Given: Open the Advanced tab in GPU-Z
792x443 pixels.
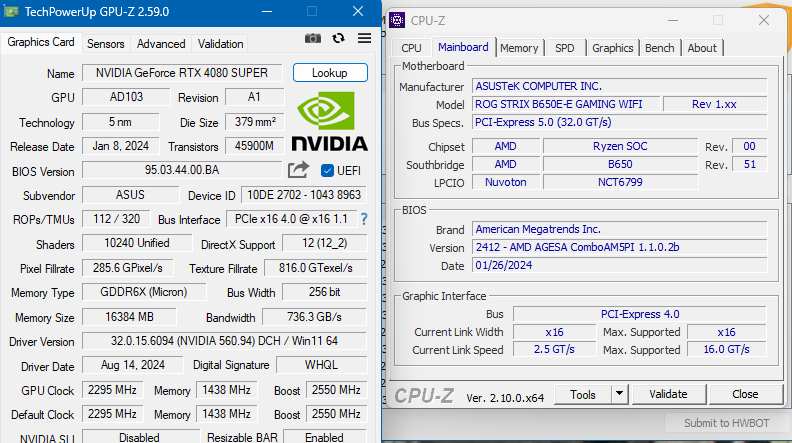Looking at the screenshot, I should pyautogui.click(x=161, y=44).
